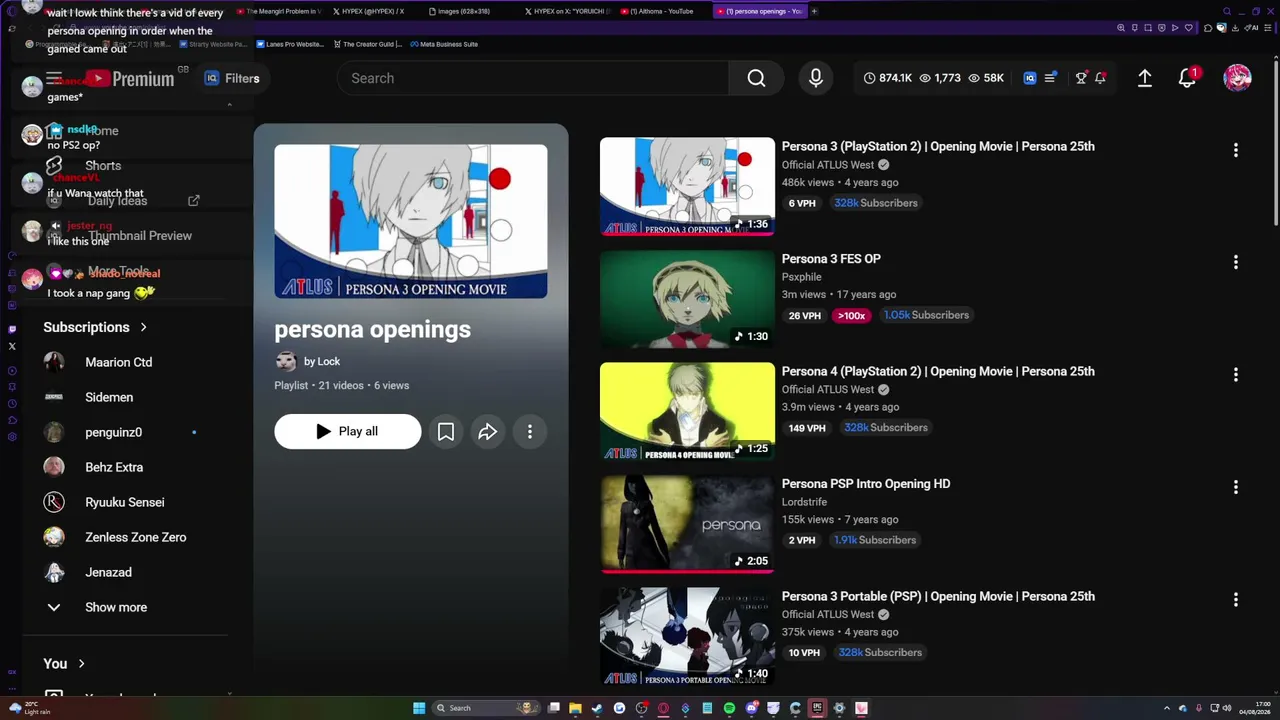Image resolution: width=1280 pixels, height=720 pixels.
Task: Click the Windows taskbar search box
Action: 486,708
